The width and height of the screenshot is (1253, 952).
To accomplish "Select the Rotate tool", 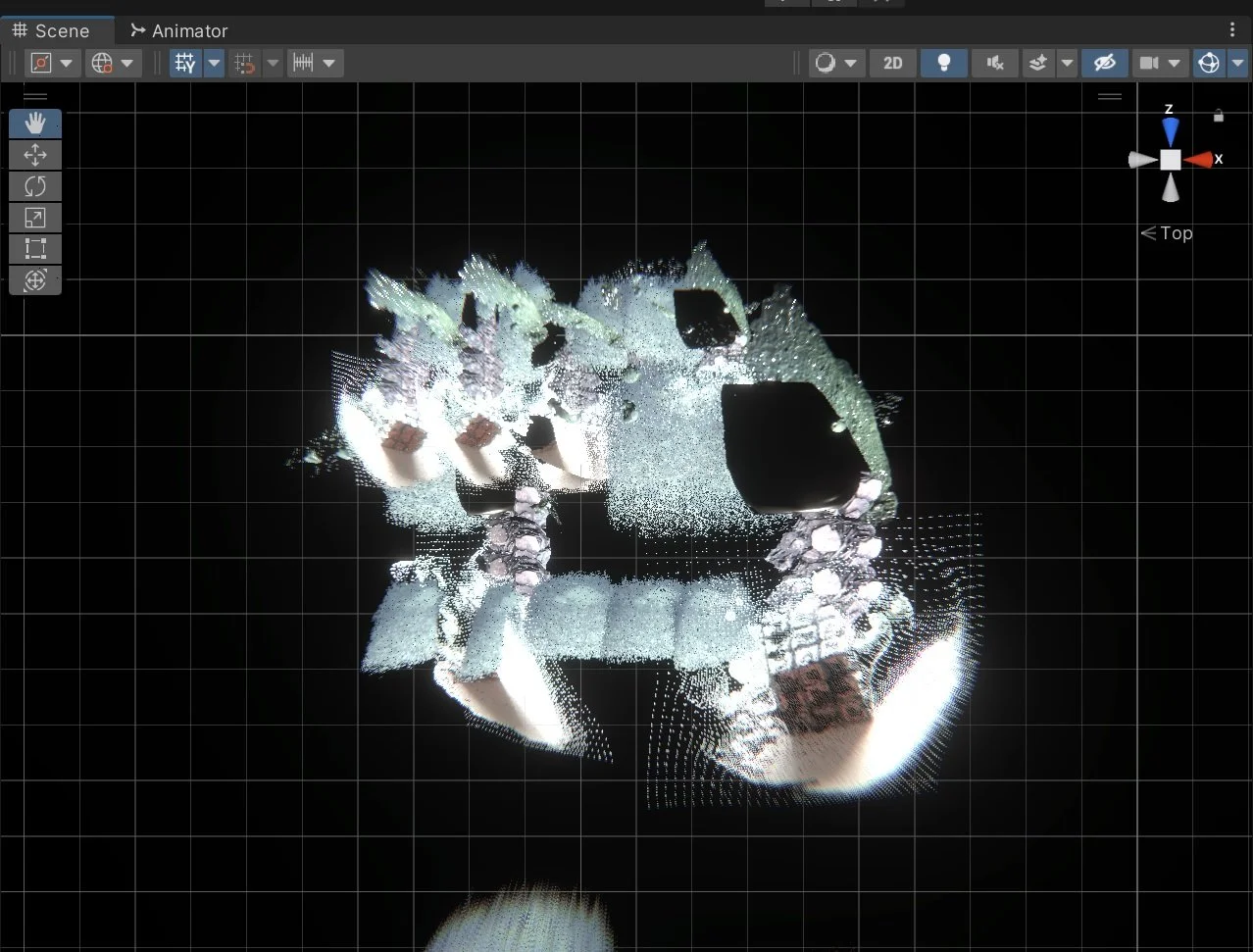I will click(35, 186).
